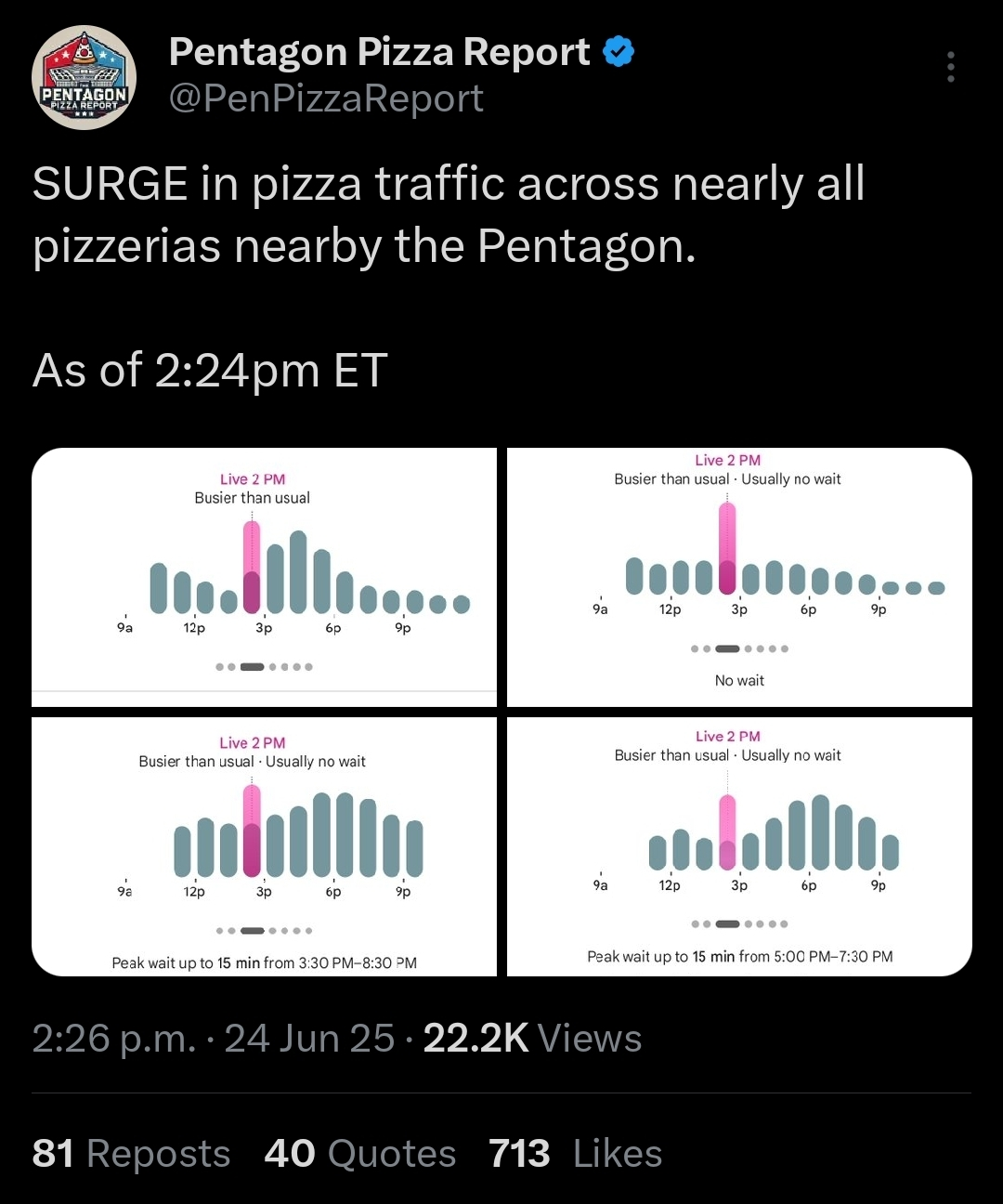
Task: Click the 2:26 p.m. 24 Jun 25 timestamp
Action: tap(214, 1039)
